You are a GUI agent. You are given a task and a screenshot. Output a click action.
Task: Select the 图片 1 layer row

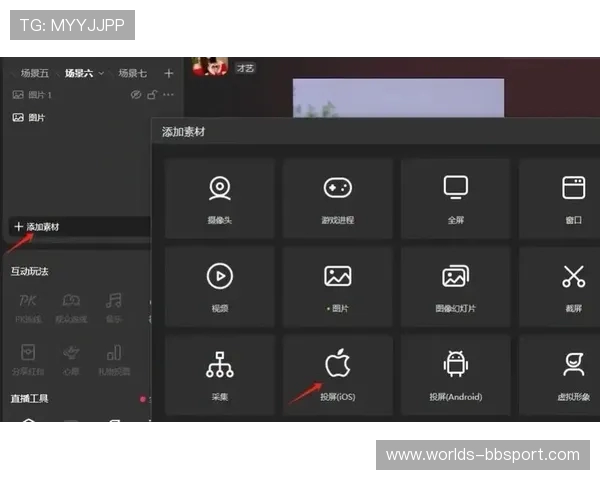tap(93, 95)
